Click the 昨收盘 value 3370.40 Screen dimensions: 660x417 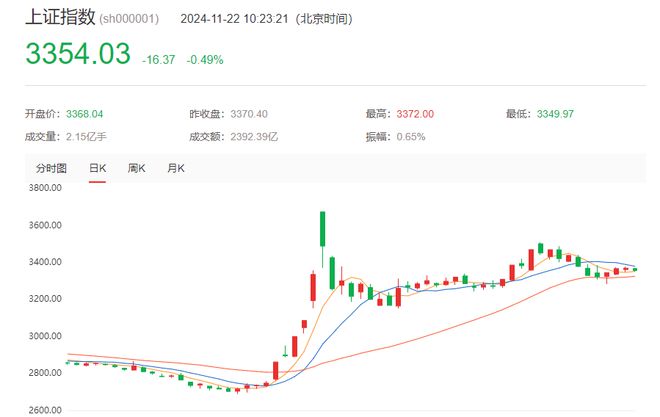pyautogui.click(x=249, y=114)
